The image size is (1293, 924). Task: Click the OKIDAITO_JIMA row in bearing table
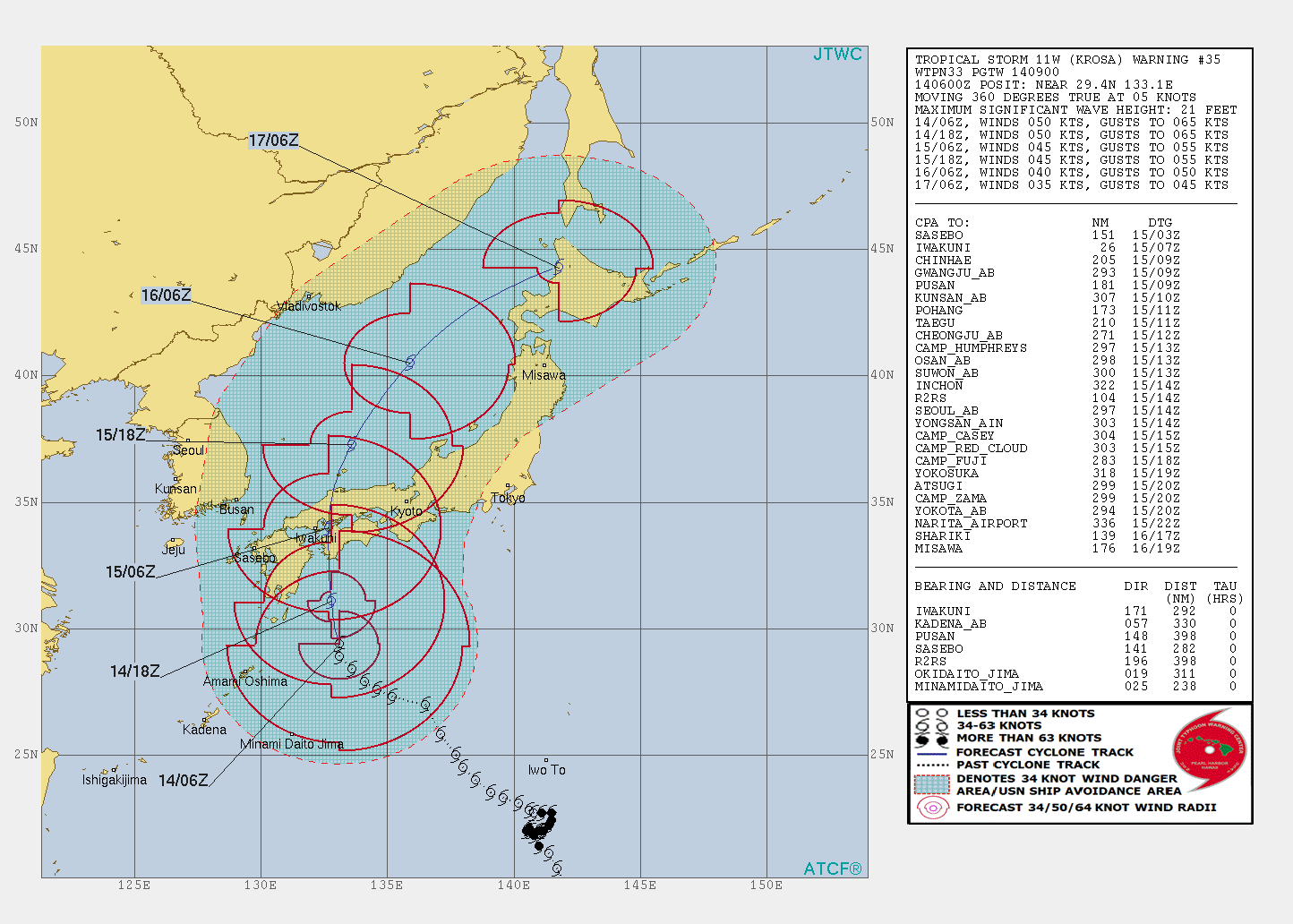[x=1075, y=674]
